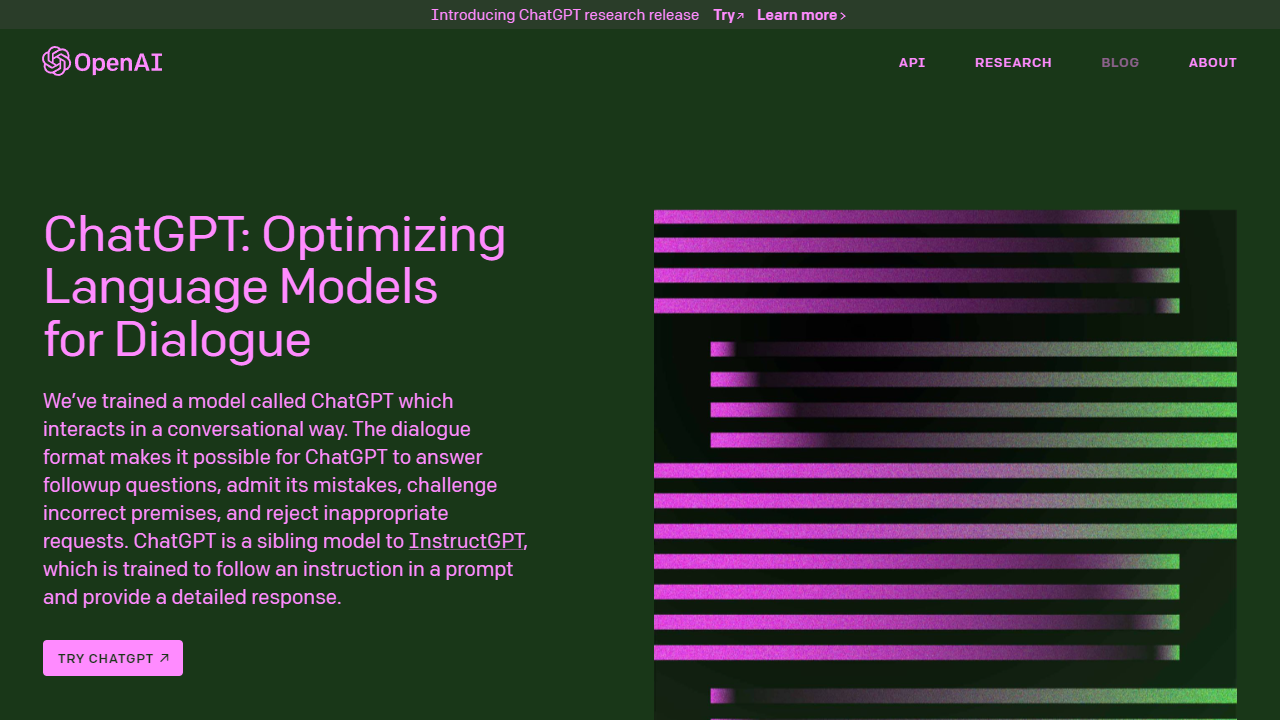Go to the Blog page
The height and width of the screenshot is (720, 1280).
coord(1120,62)
